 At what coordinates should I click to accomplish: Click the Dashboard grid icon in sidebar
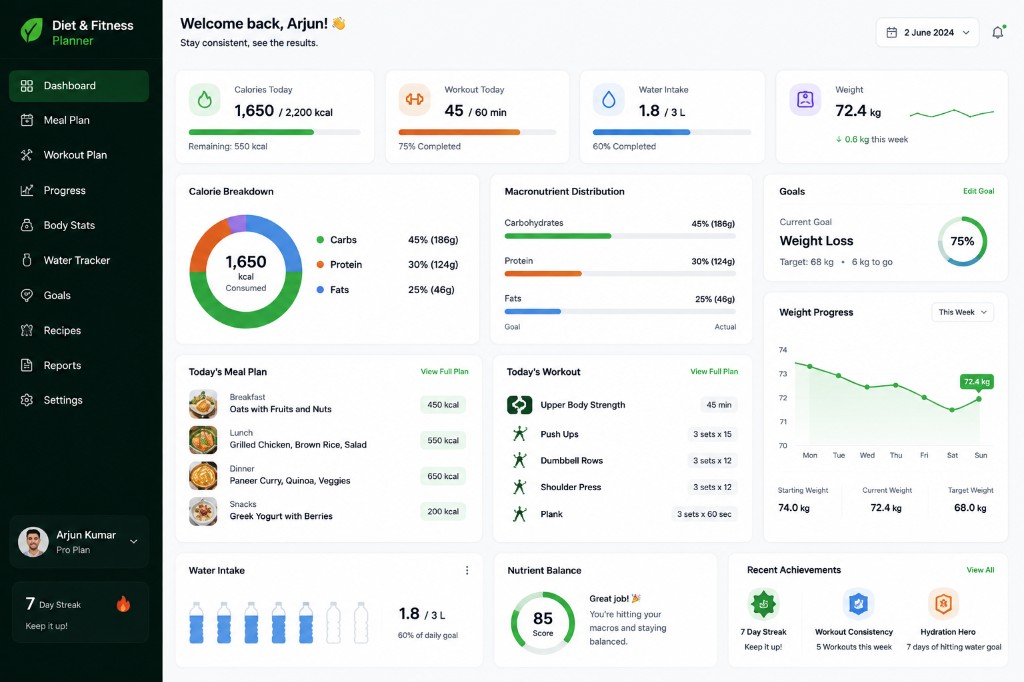pyautogui.click(x=27, y=86)
